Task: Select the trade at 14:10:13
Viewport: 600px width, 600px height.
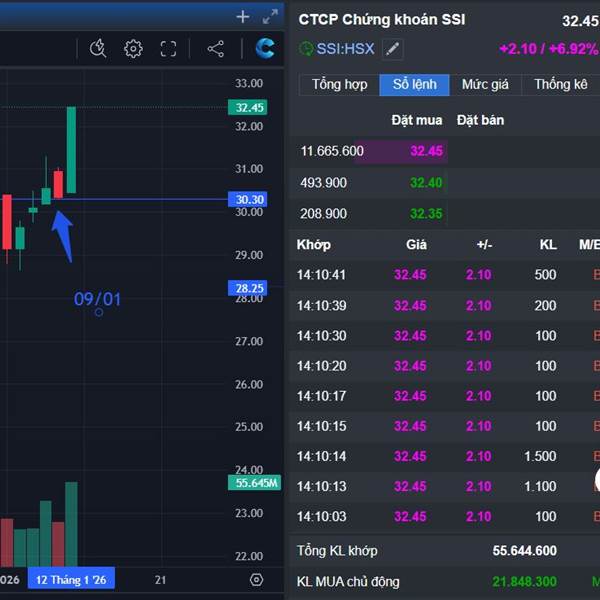Action: pos(444,486)
